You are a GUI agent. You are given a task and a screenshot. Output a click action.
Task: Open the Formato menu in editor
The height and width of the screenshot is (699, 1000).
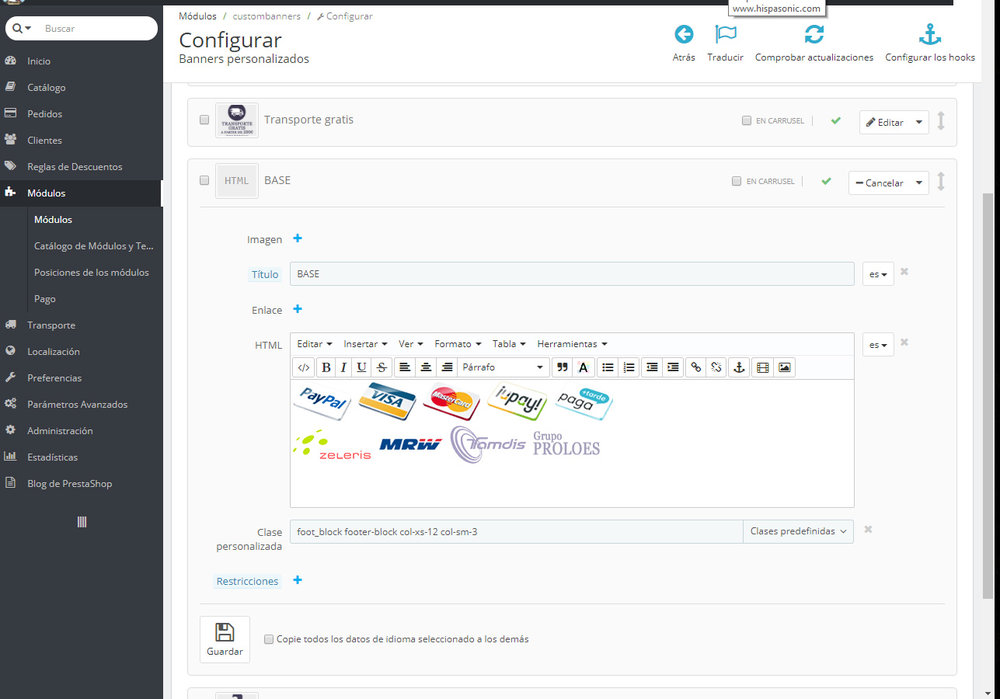tap(458, 344)
